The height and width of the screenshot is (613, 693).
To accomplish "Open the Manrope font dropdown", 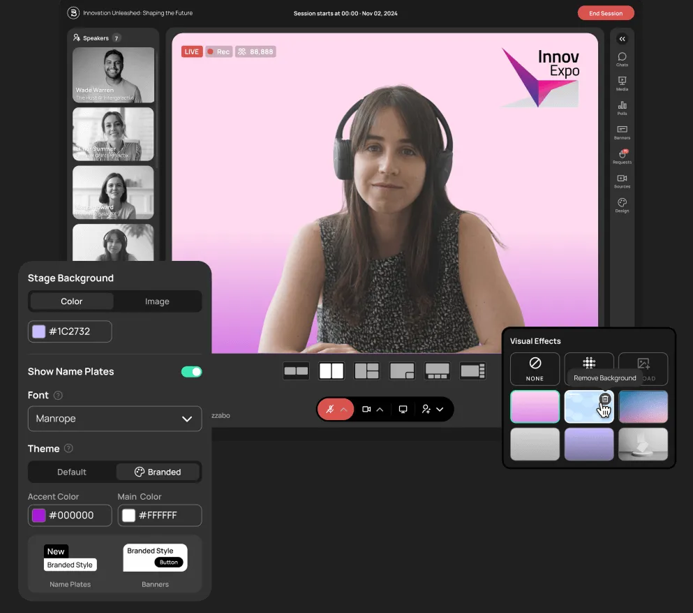I will pos(115,419).
